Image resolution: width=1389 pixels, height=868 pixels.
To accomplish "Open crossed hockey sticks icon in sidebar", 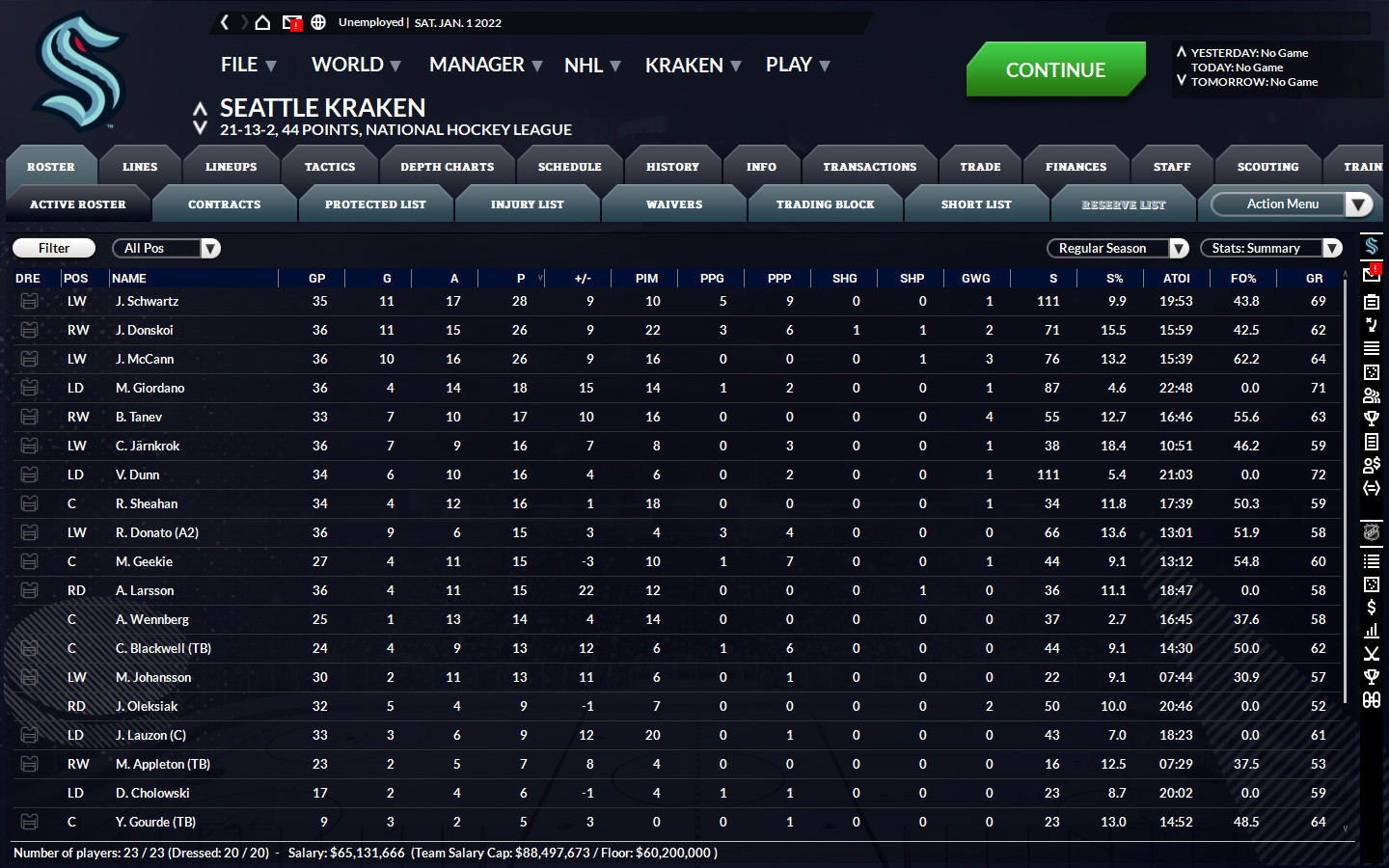I will [1371, 654].
